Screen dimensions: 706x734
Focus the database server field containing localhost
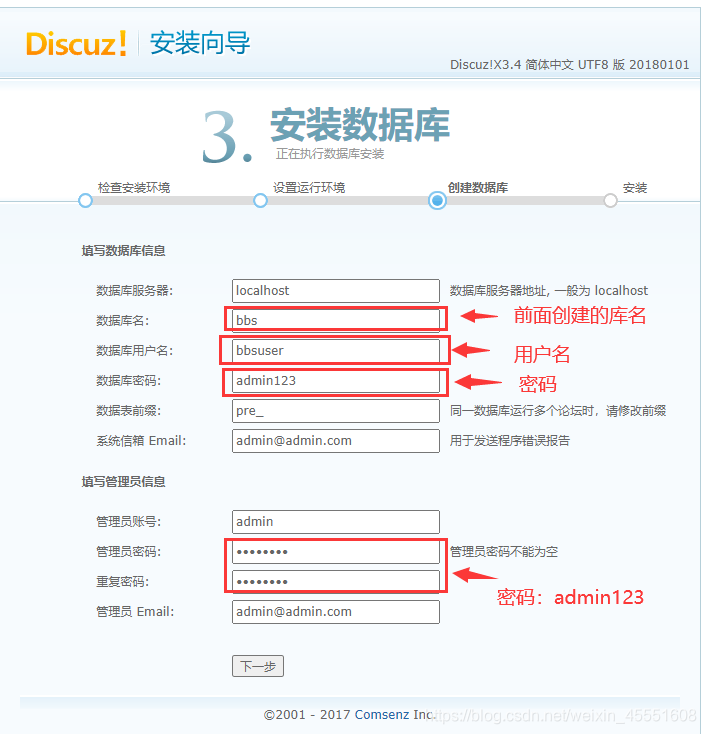point(336,291)
